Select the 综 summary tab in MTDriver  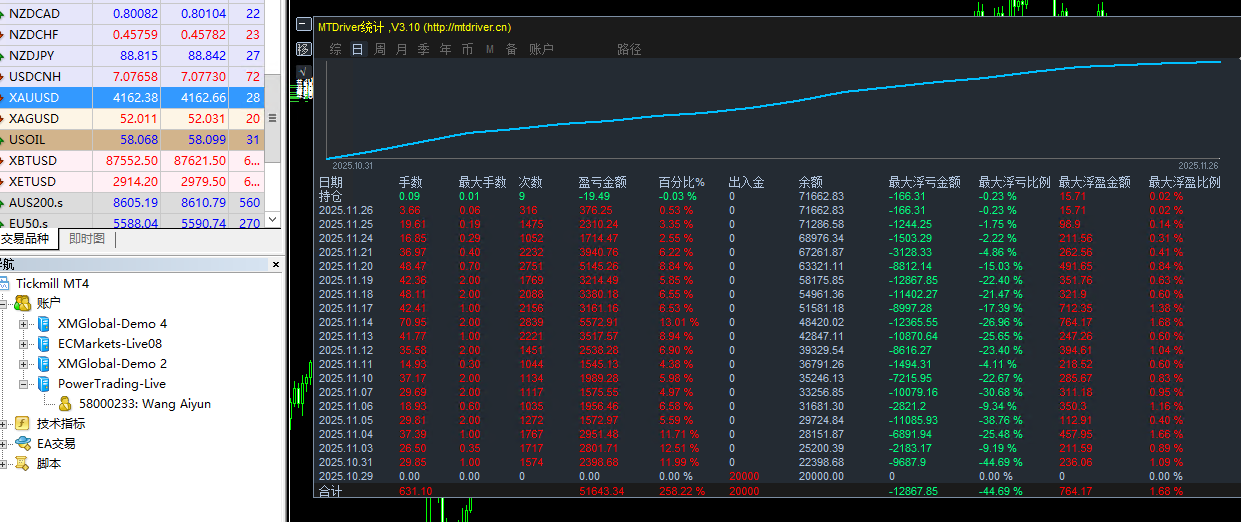(x=335, y=49)
